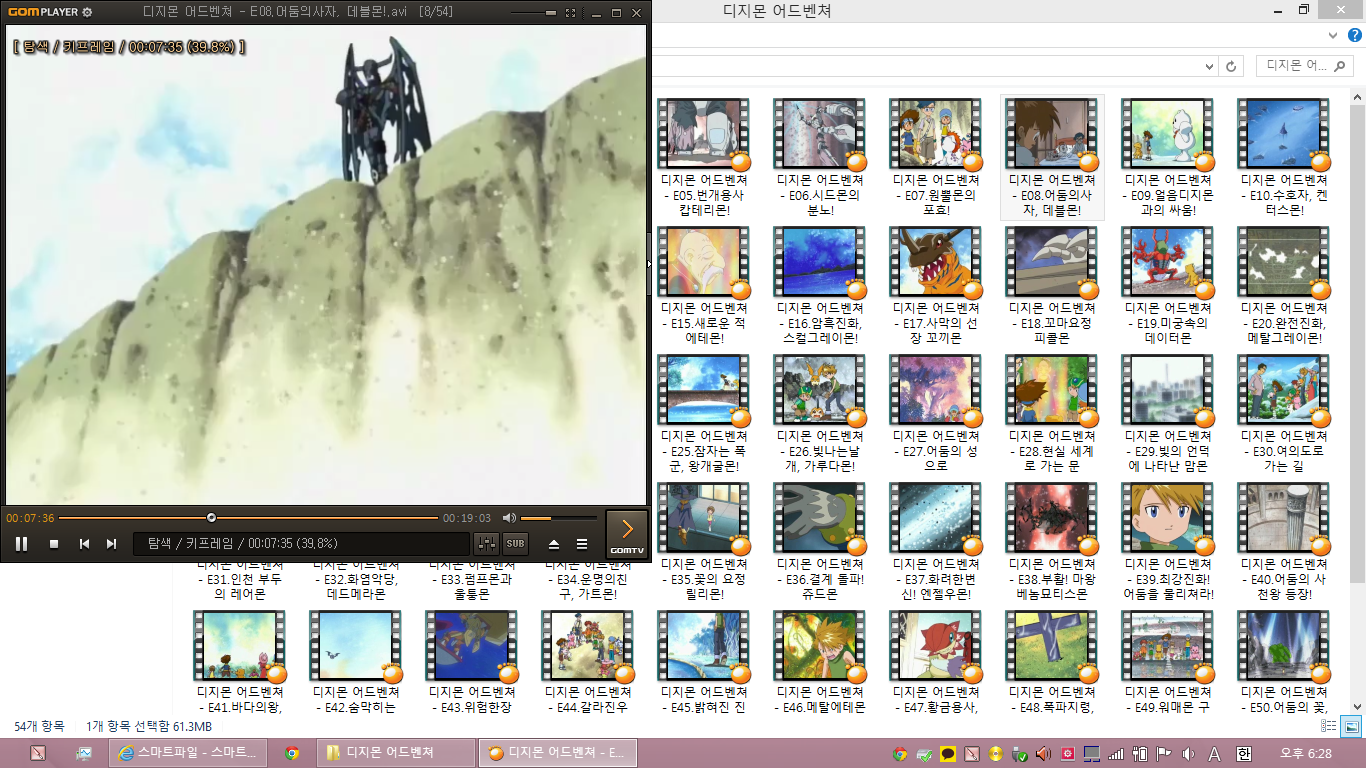Click the E38 file name label
The height and width of the screenshot is (768, 1366).
[1052, 579]
